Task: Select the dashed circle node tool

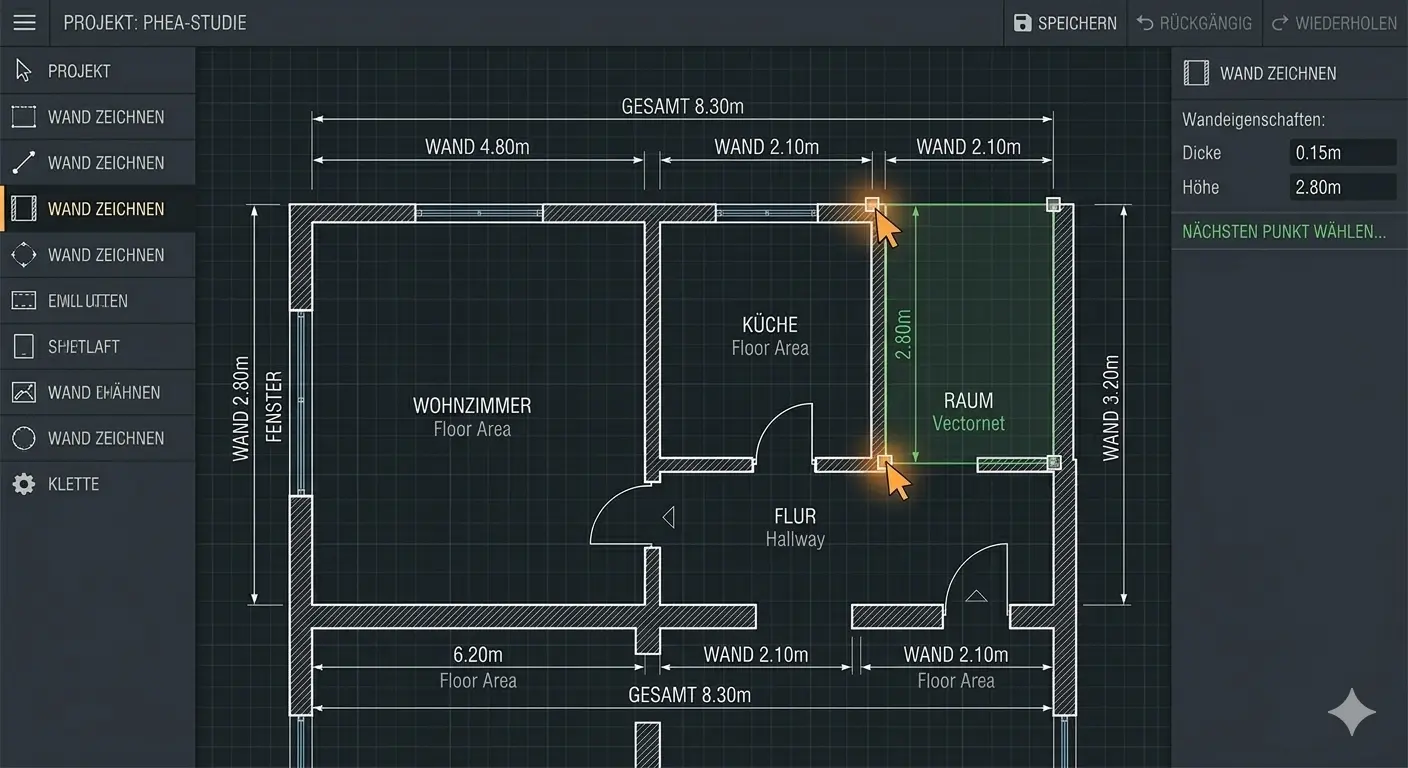Action: tap(97, 255)
